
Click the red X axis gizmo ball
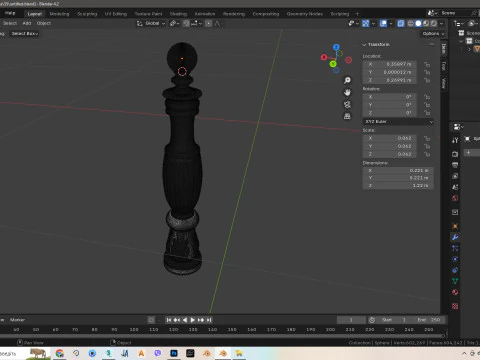click(x=324, y=57)
